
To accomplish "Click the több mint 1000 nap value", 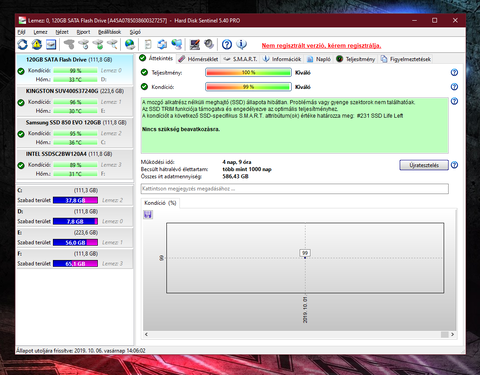I will tap(247, 169).
